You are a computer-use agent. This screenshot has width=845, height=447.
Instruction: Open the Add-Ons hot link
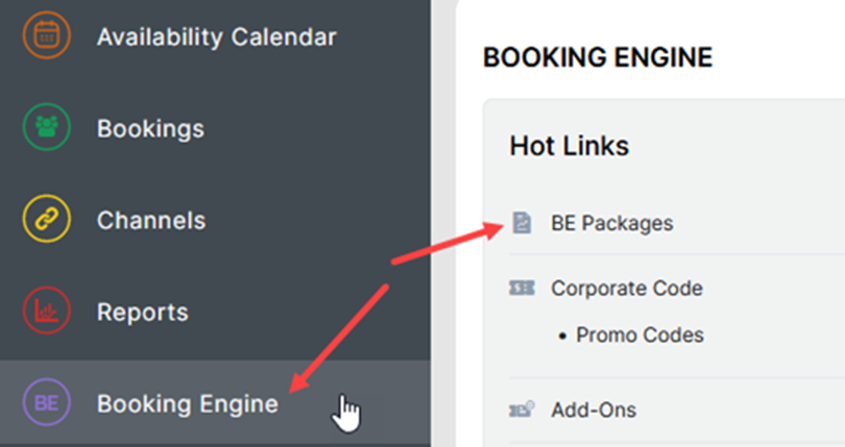pyautogui.click(x=593, y=410)
